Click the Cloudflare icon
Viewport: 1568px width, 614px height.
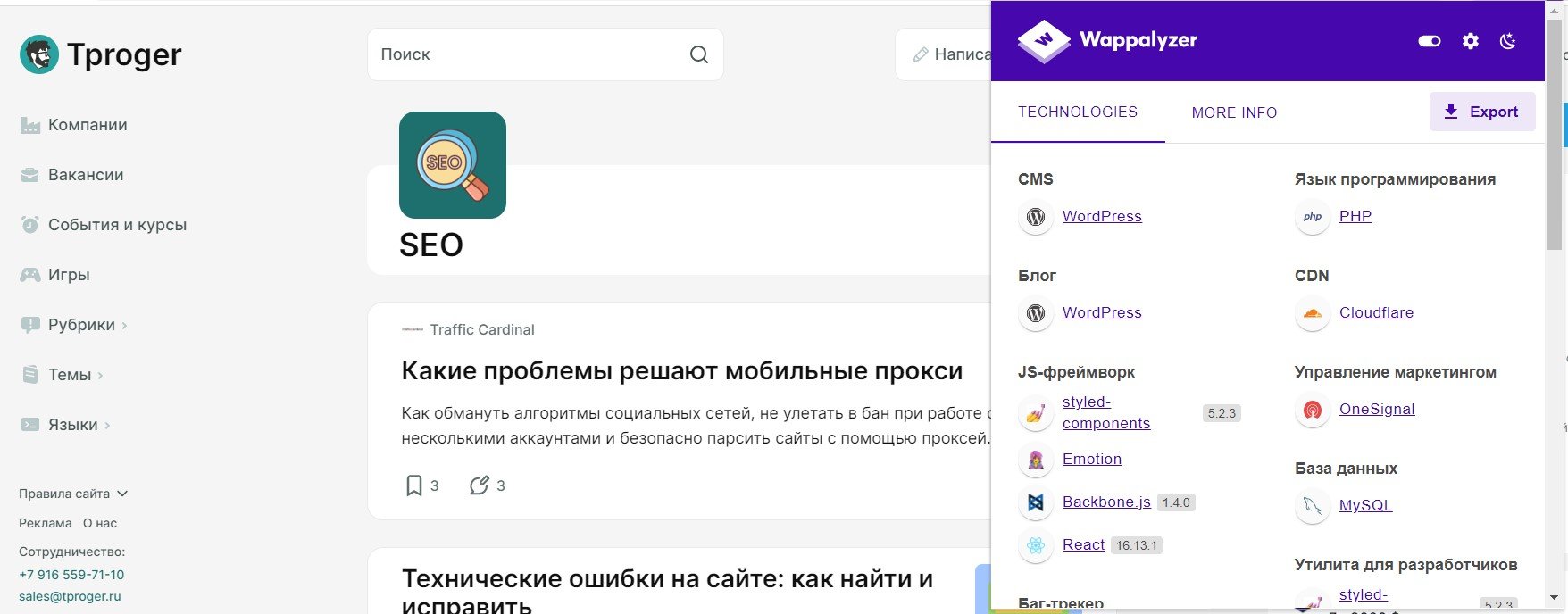pos(1313,313)
